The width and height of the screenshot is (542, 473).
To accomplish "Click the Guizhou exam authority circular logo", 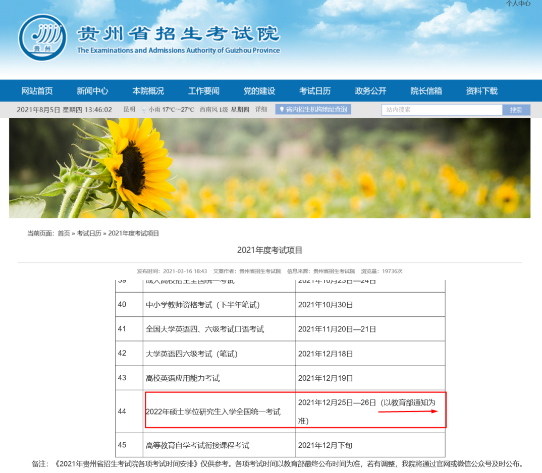I will tap(43, 37).
